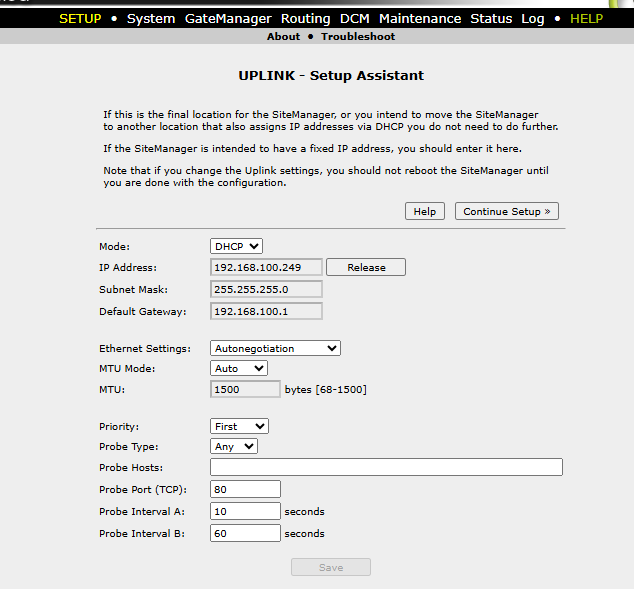Open the DCM menu
Image resolution: width=634 pixels, height=589 pixels.
355,19
